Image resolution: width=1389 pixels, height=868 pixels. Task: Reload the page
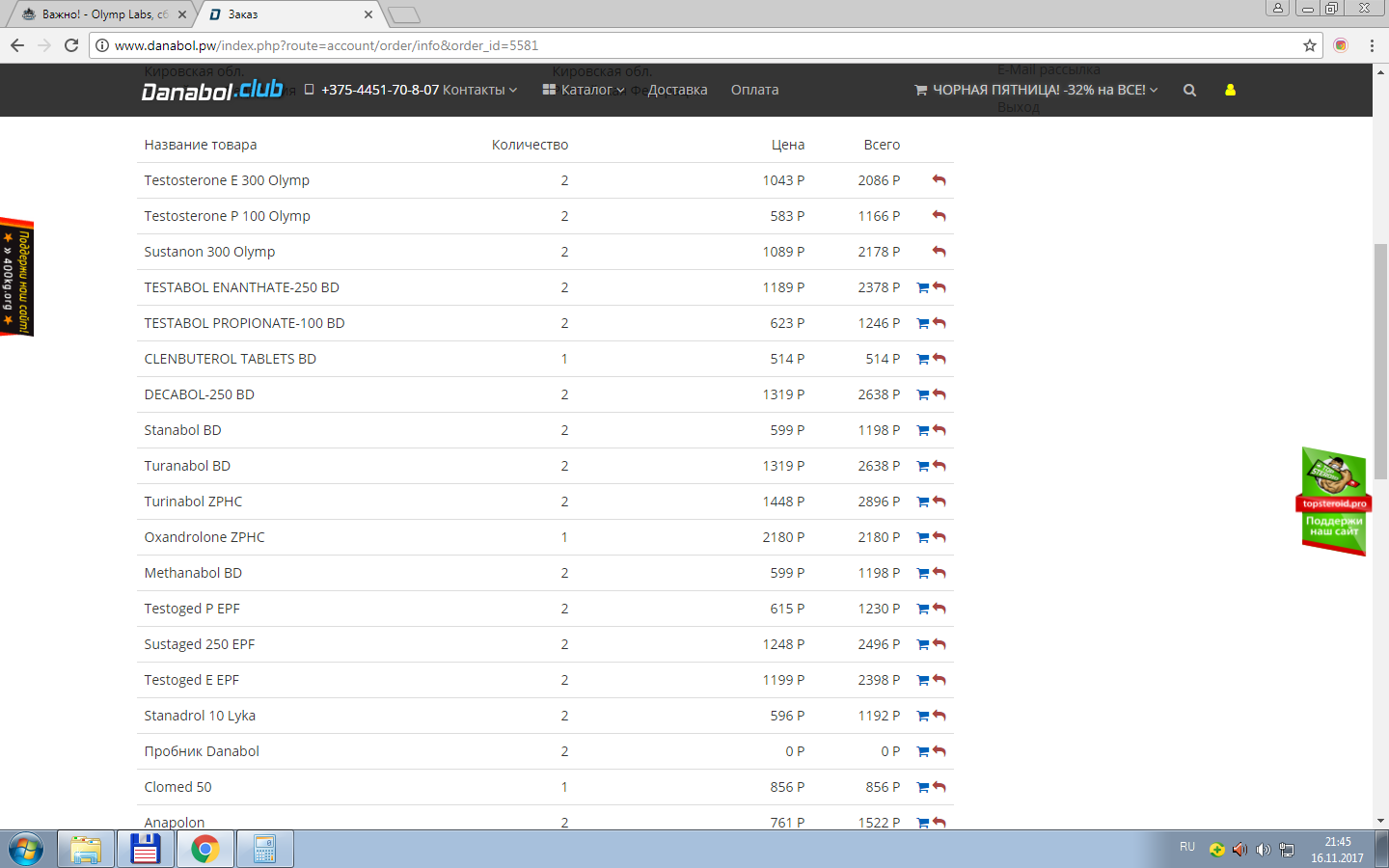click(x=71, y=45)
